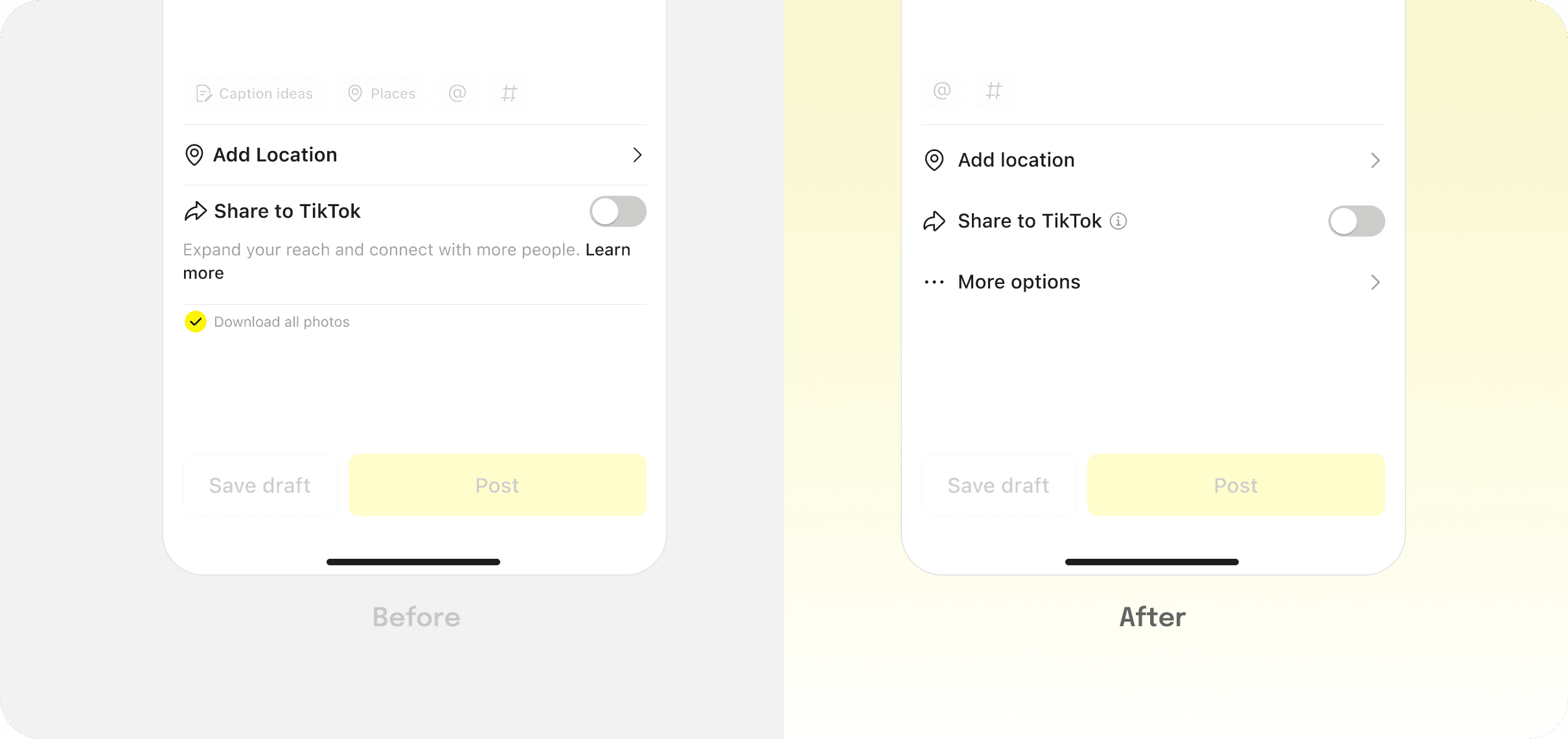
Task: Click the @ mention icon in After panel
Action: [x=942, y=91]
